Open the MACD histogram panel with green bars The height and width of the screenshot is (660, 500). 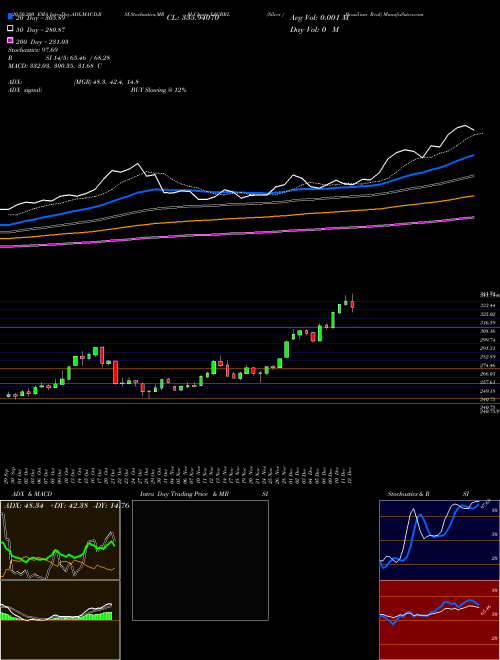point(60,620)
